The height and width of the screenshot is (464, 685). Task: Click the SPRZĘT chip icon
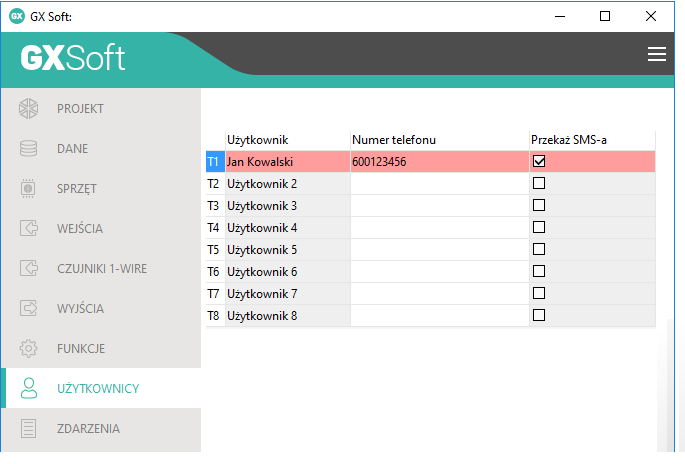[29, 188]
